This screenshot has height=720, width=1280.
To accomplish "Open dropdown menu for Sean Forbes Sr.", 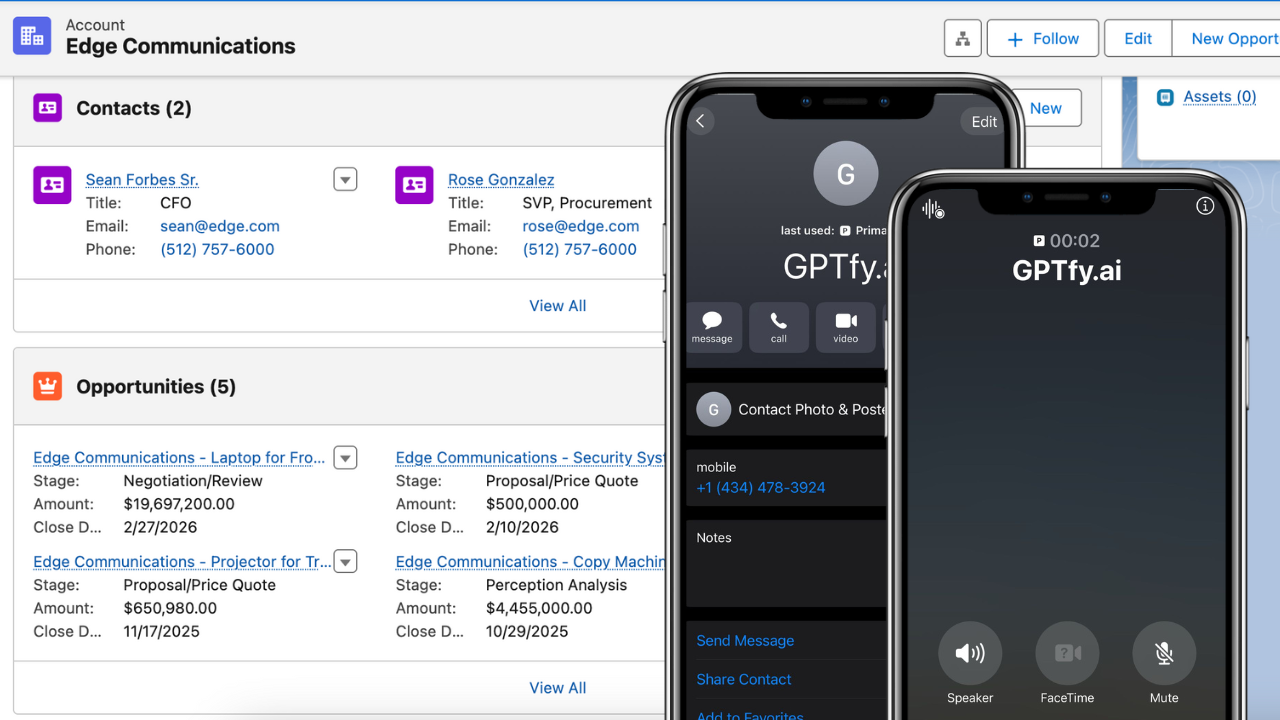I will [345, 180].
